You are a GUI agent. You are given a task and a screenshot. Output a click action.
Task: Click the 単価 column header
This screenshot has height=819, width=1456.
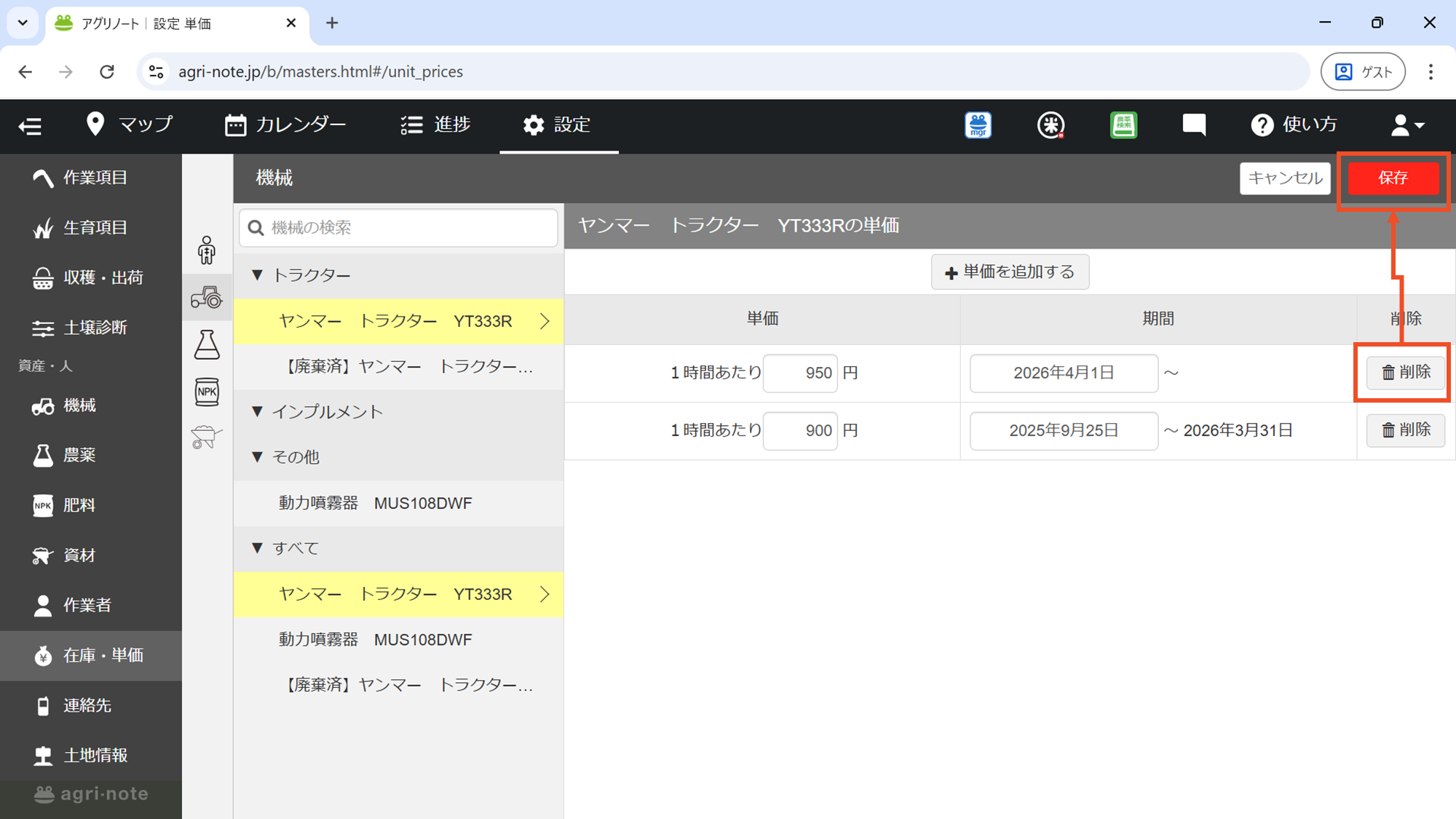[762, 319]
